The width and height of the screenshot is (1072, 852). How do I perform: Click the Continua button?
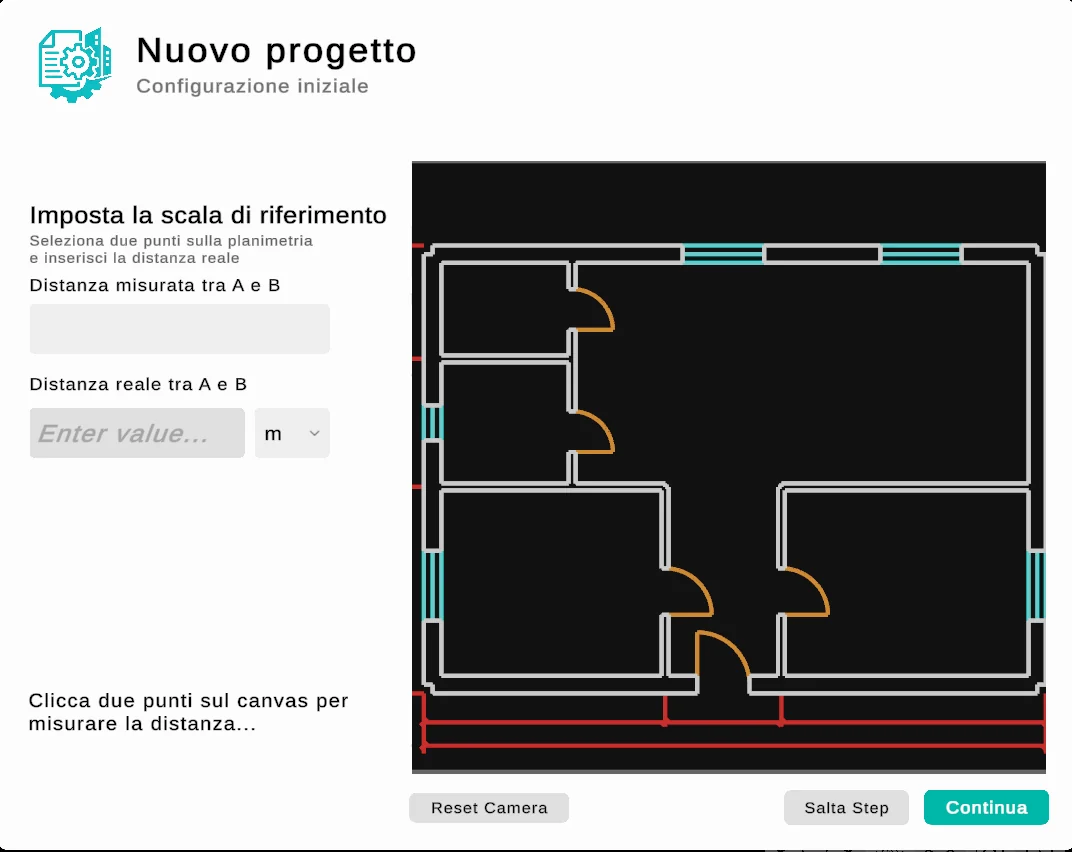[986, 808]
